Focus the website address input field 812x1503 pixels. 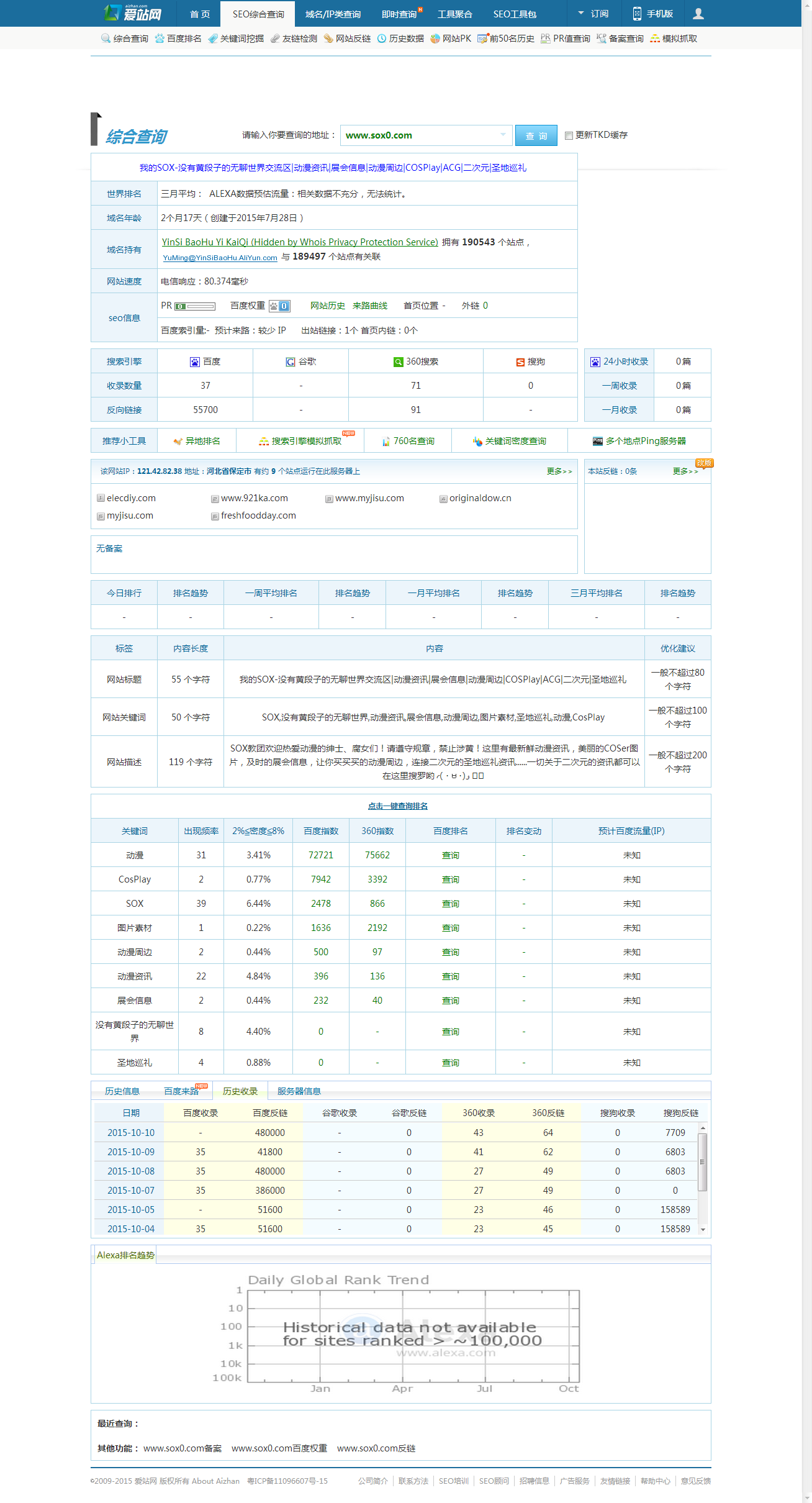[x=426, y=135]
